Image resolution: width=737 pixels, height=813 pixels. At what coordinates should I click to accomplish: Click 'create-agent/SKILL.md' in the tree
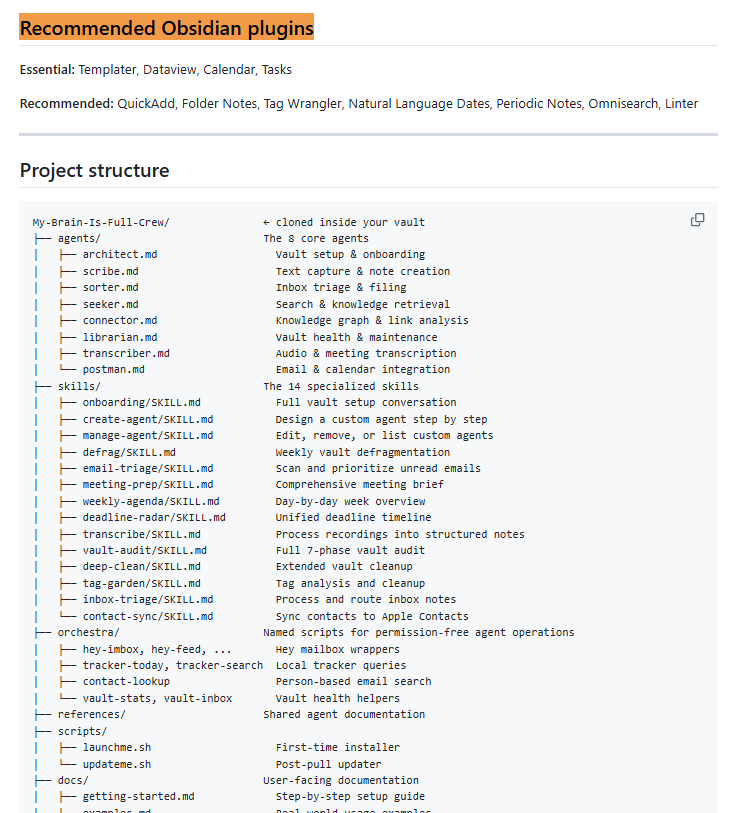tap(148, 419)
